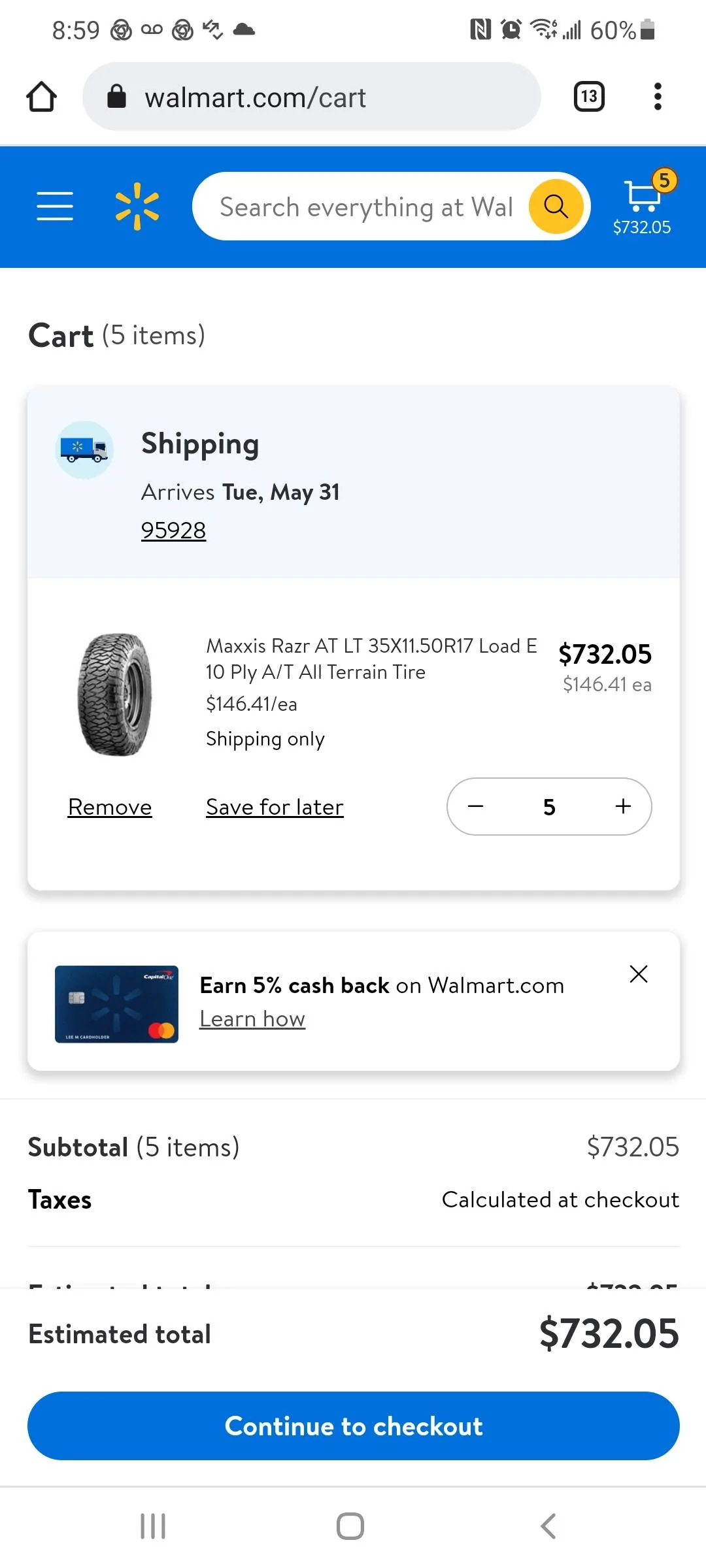Screen dimensions: 706x1568
Task: Tap the Walmart spark logo
Action: [137, 206]
